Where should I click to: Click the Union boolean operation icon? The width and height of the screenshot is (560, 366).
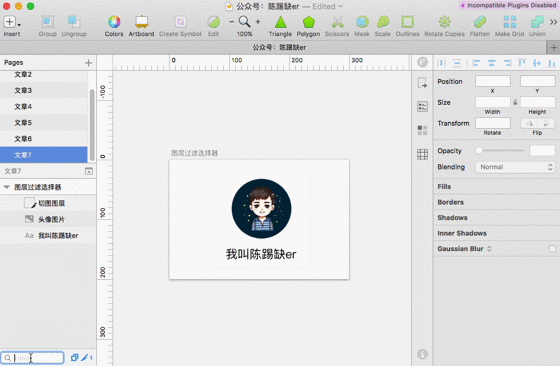(537, 26)
